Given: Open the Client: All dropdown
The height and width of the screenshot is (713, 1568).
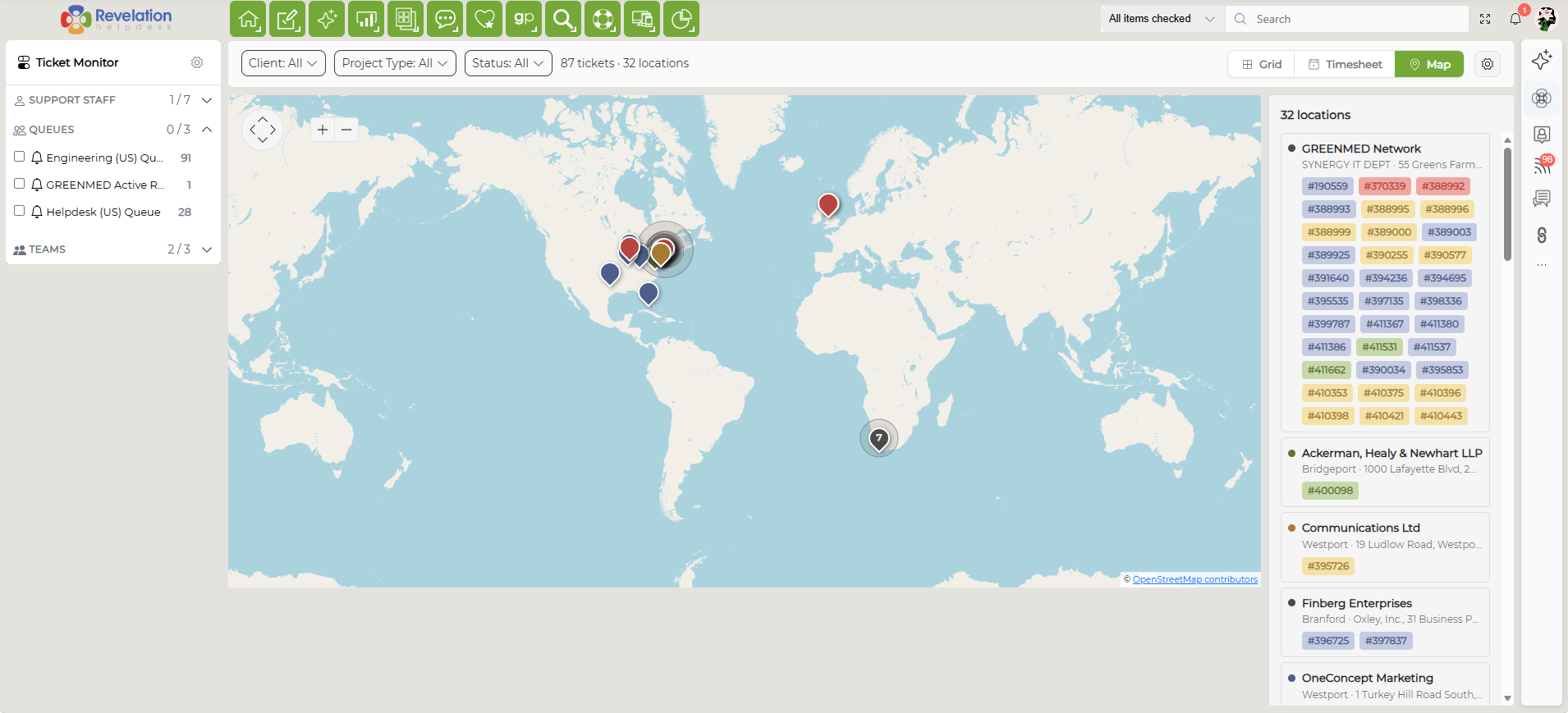Looking at the screenshot, I should [283, 63].
